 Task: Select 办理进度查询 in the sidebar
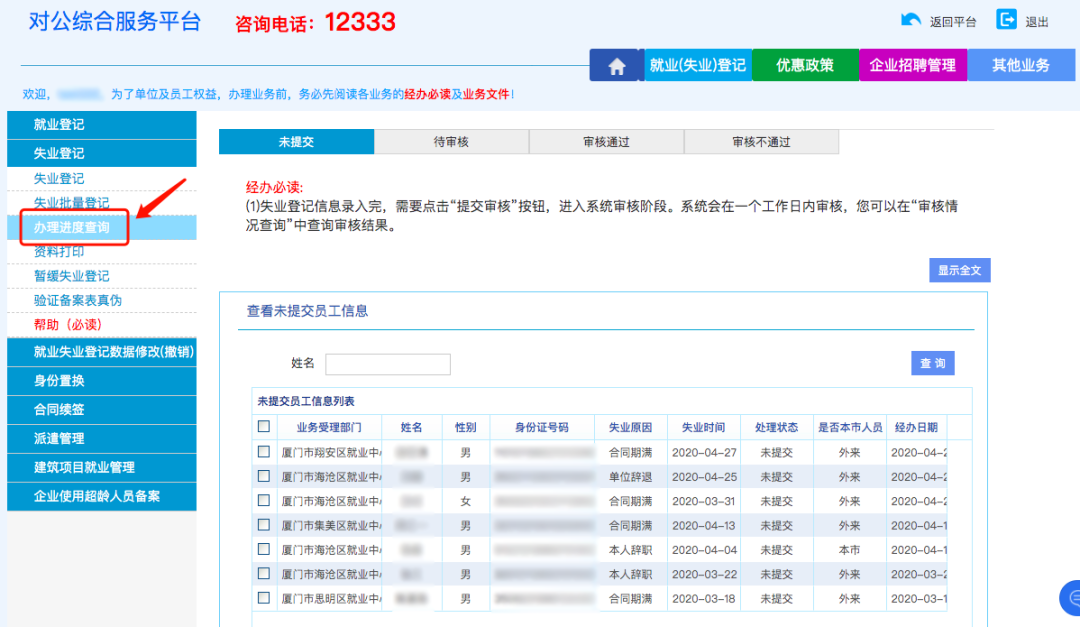72,228
